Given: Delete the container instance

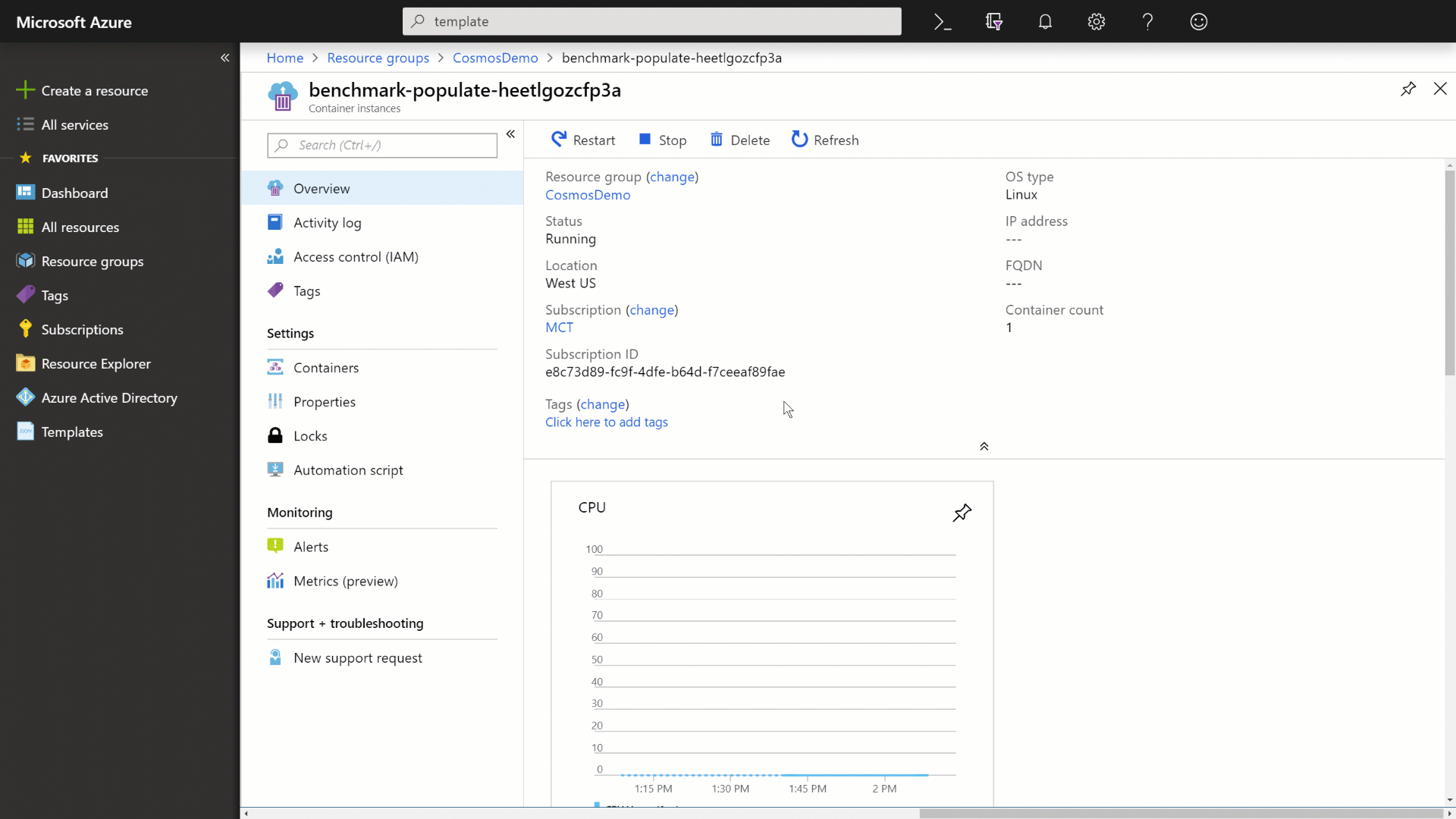Looking at the screenshot, I should 739,140.
